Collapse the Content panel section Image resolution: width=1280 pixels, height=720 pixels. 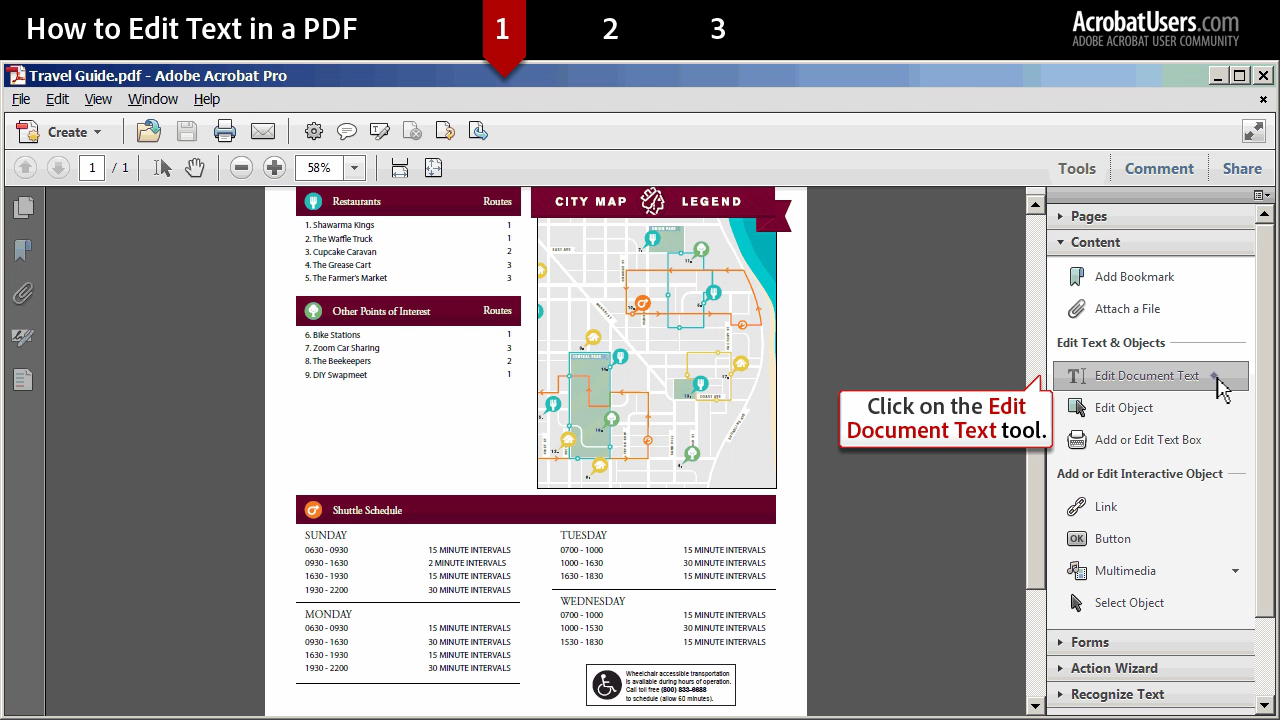tap(1094, 242)
